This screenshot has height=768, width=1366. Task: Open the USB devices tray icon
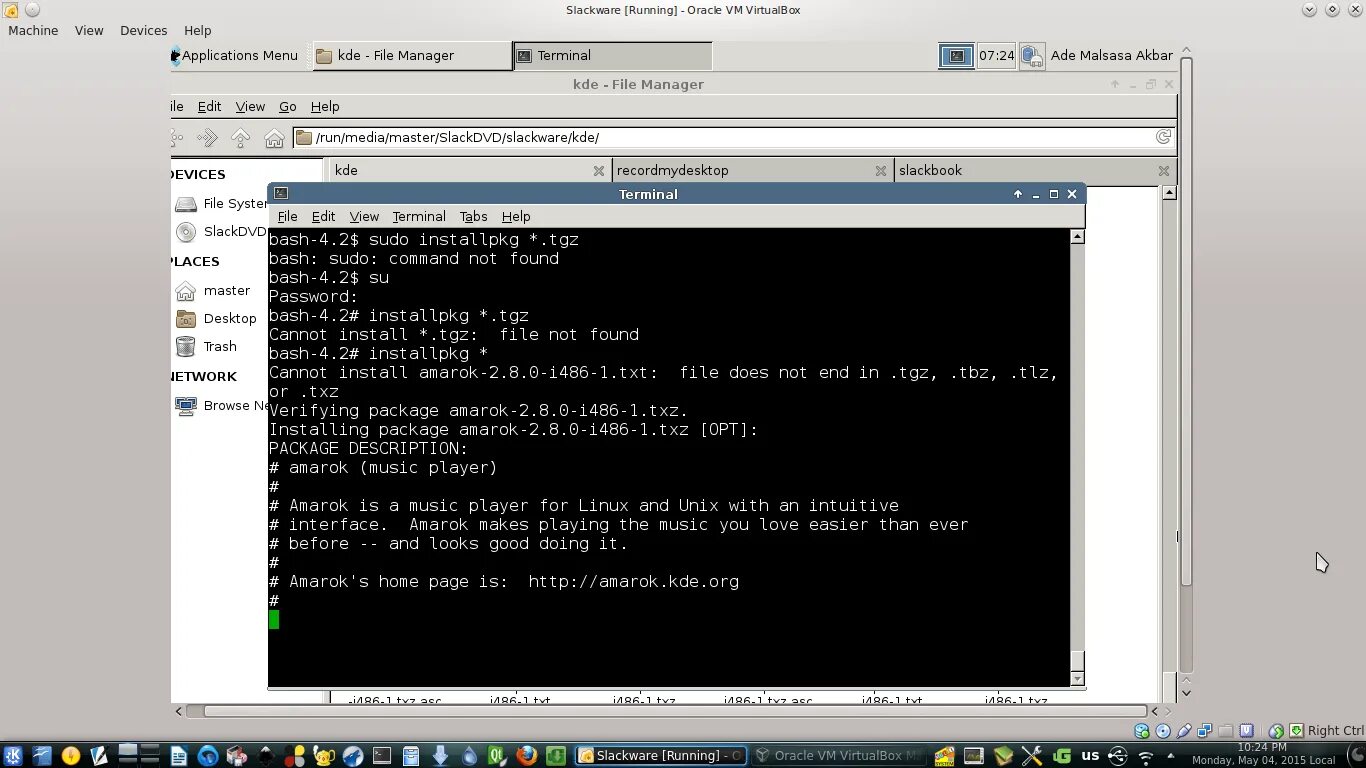[1118, 756]
